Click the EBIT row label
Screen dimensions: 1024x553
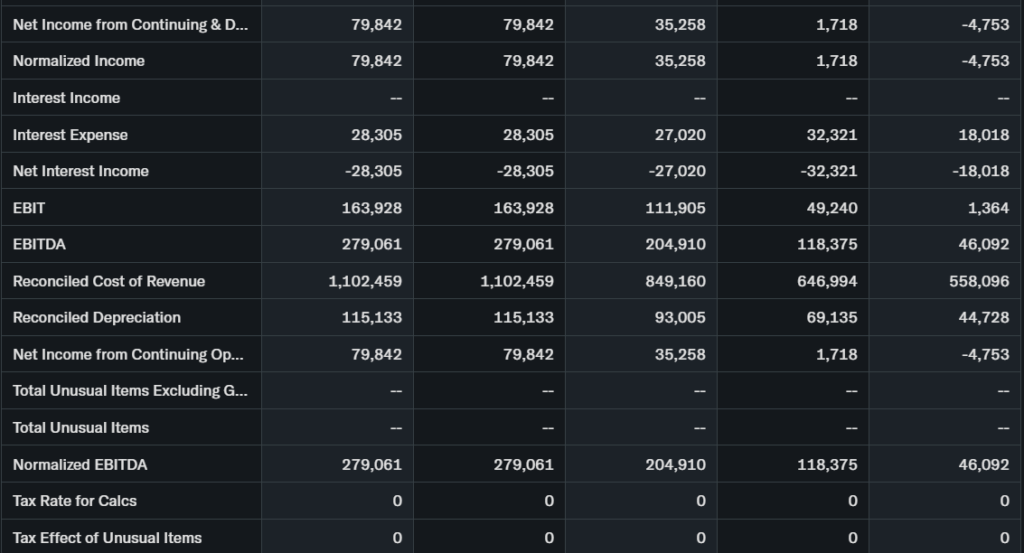pyautogui.click(x=29, y=208)
